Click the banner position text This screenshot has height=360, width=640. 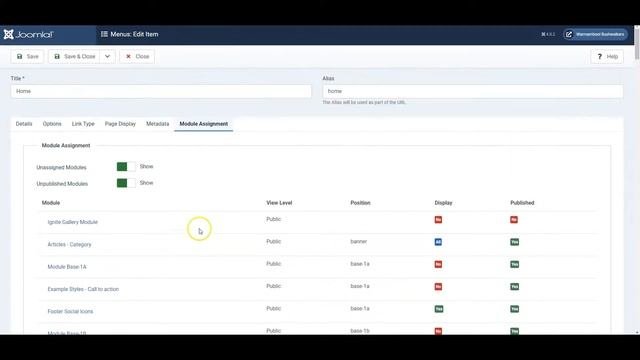point(359,242)
